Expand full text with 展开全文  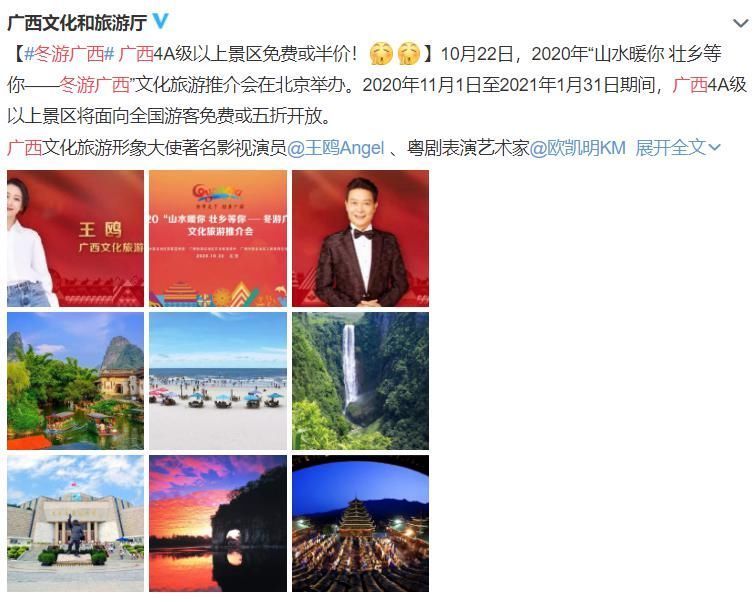677,148
